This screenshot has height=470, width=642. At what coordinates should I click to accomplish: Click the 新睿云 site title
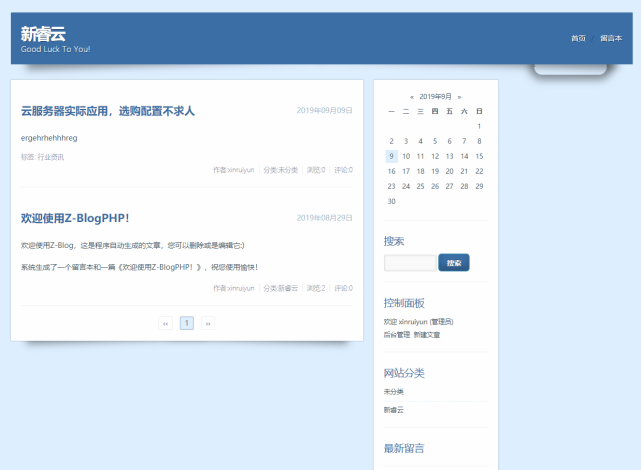(43, 33)
